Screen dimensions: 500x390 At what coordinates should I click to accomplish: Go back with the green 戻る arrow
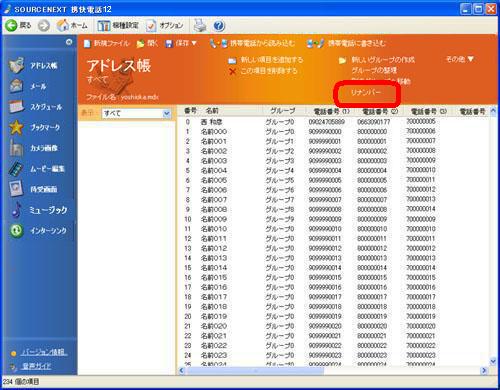(18, 25)
